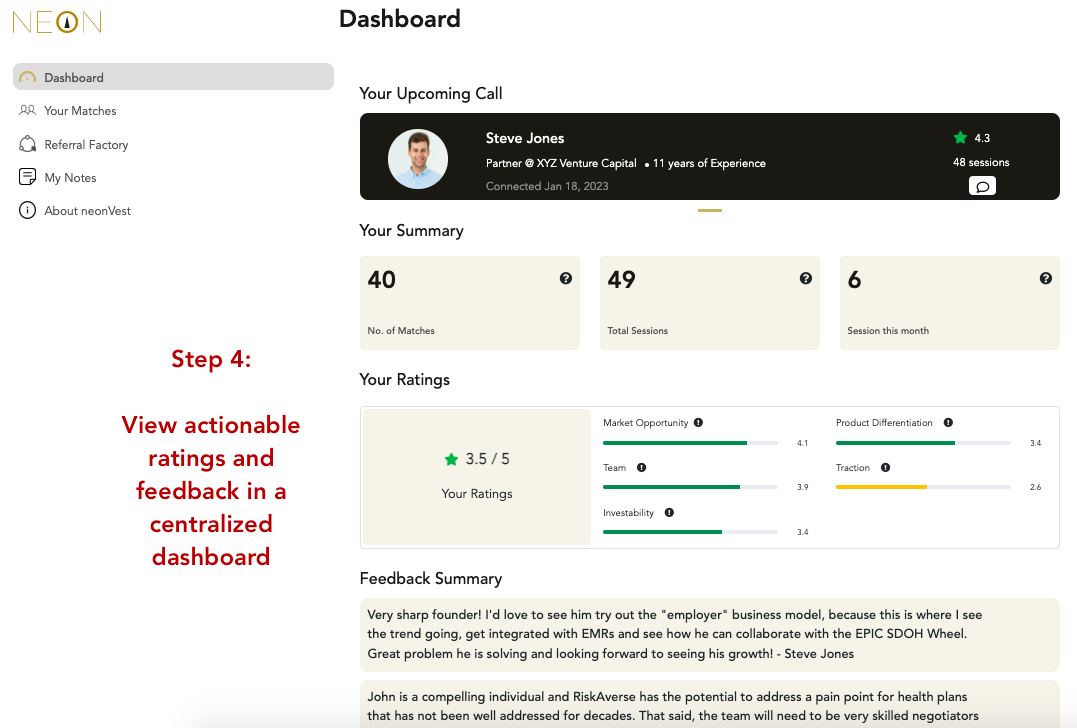Click the Product Differentiation rating bar

pos(923,443)
